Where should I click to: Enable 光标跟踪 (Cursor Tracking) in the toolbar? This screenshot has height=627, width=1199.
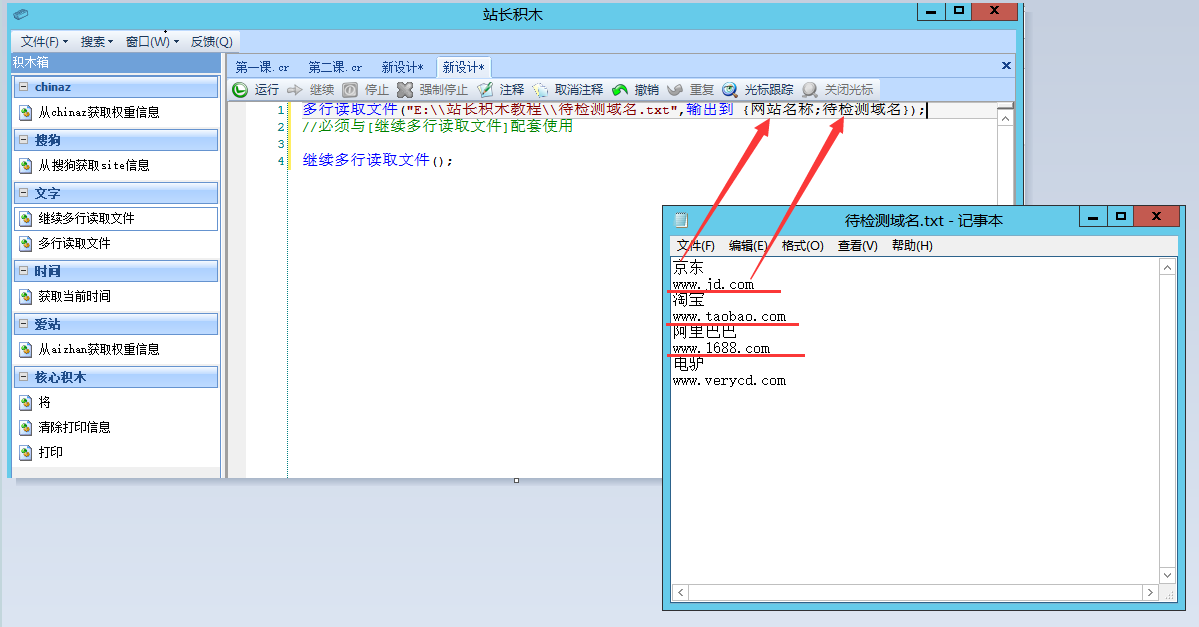(x=731, y=90)
